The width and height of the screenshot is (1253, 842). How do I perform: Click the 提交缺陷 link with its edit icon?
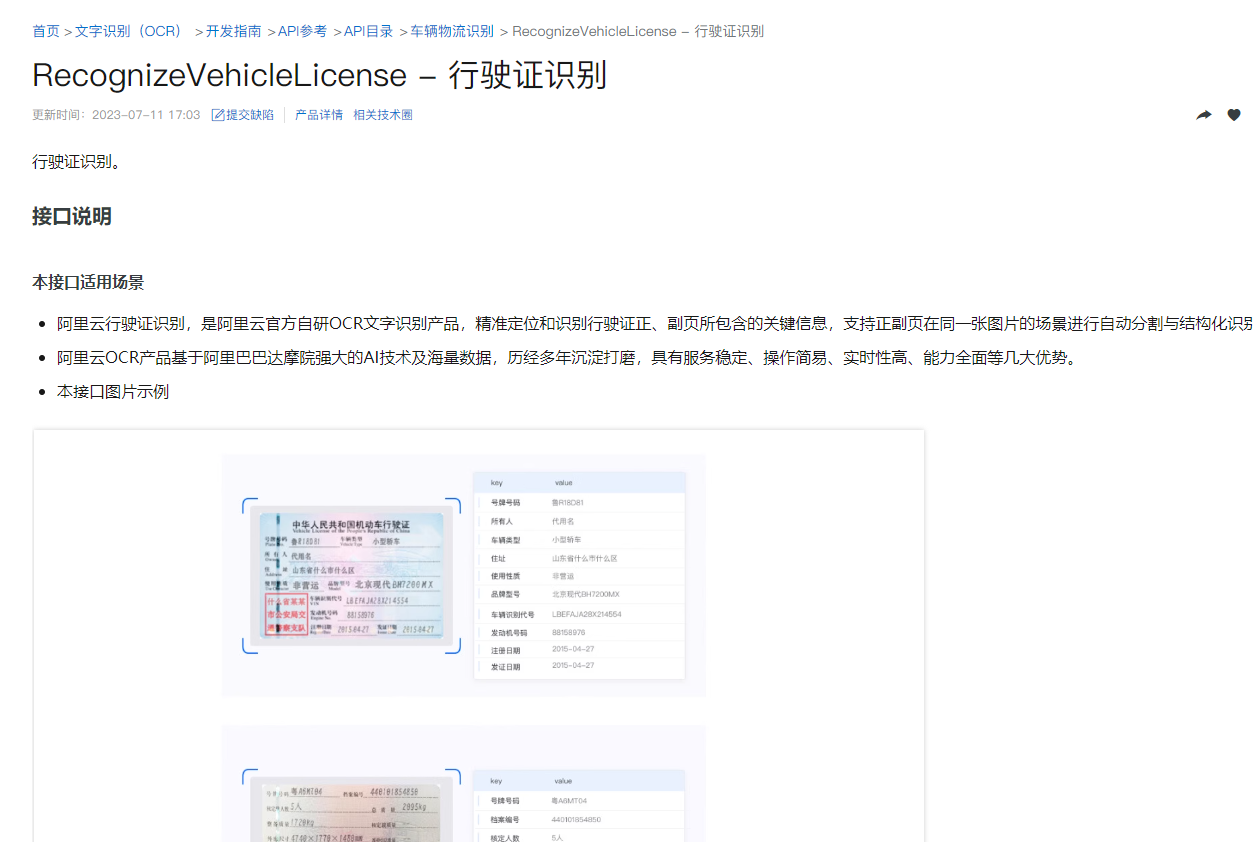(x=243, y=115)
